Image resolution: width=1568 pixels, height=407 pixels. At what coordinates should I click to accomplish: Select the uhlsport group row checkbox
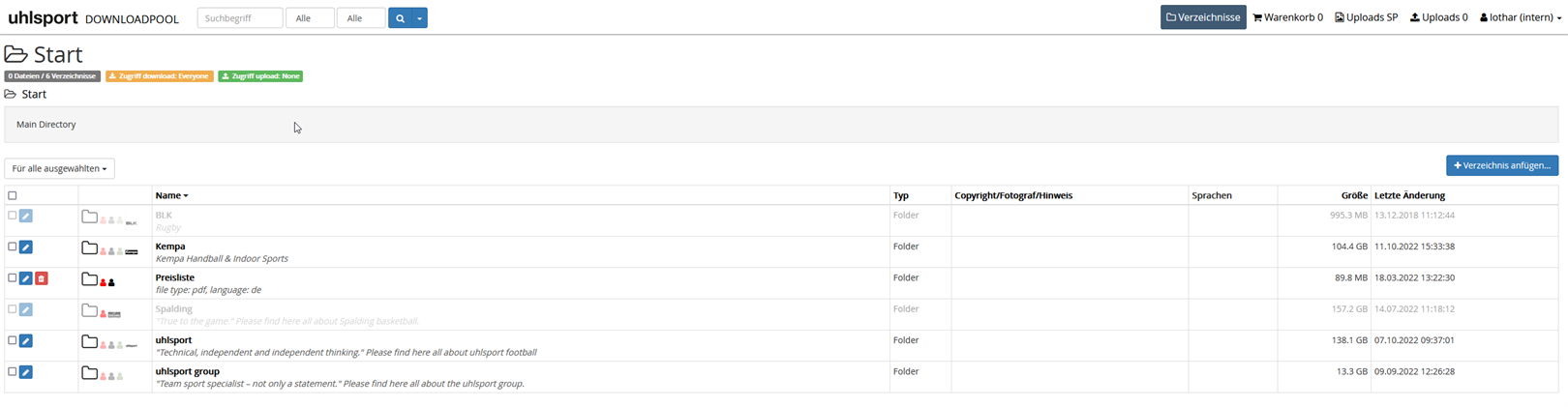coord(13,371)
